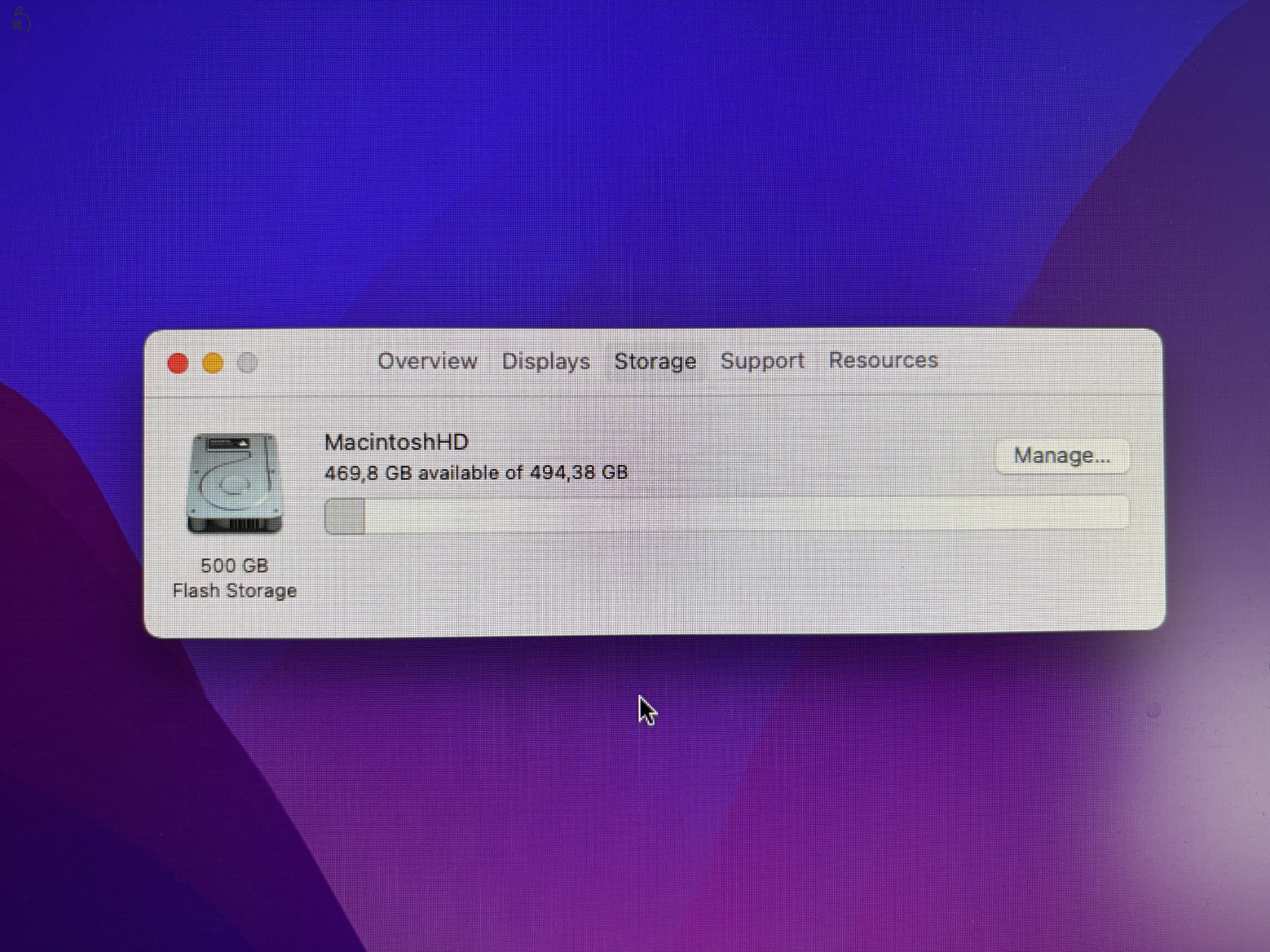Open the Resources tab
The height and width of the screenshot is (952, 1270).
883,360
